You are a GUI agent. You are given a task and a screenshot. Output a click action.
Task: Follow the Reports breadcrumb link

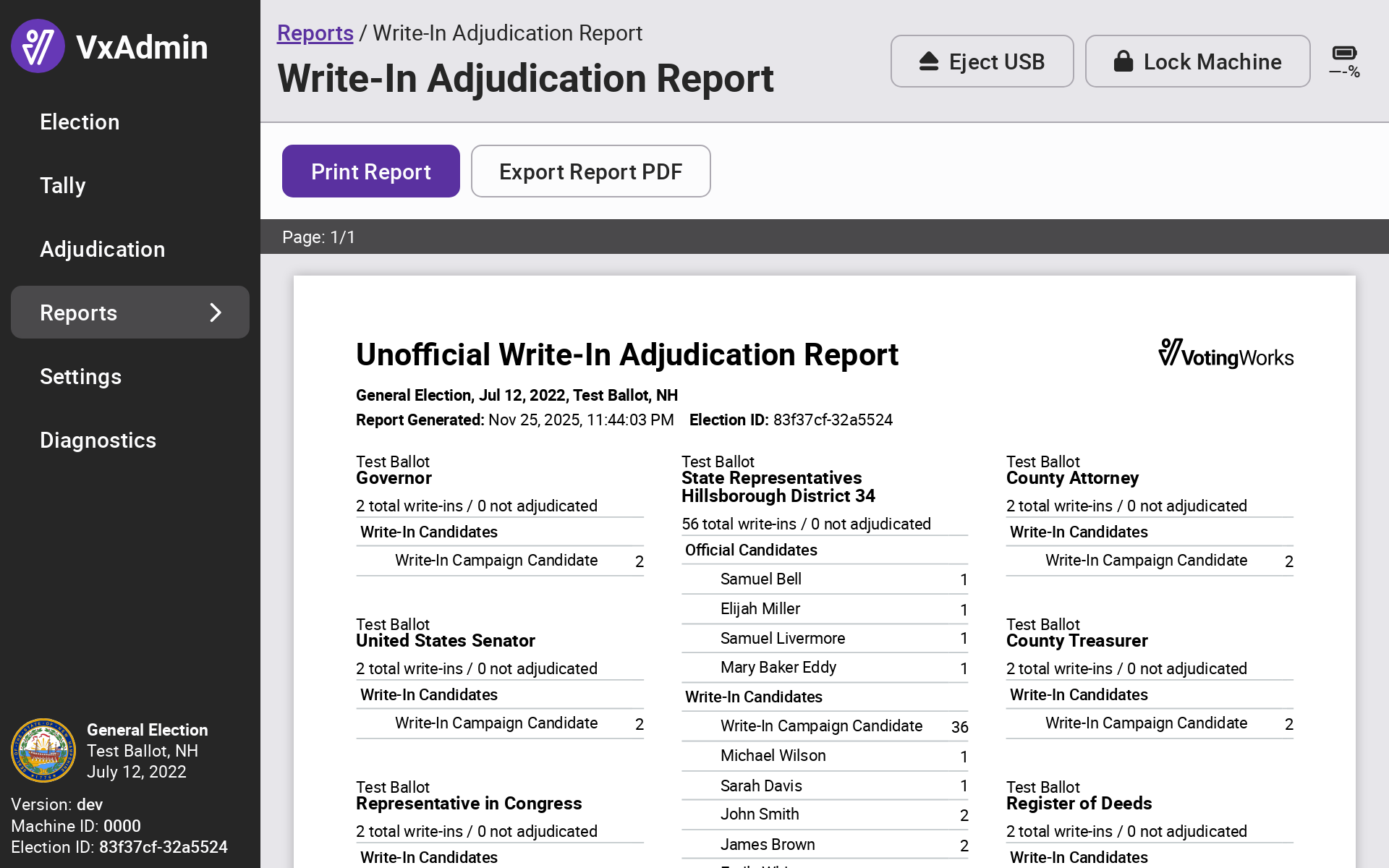click(315, 33)
